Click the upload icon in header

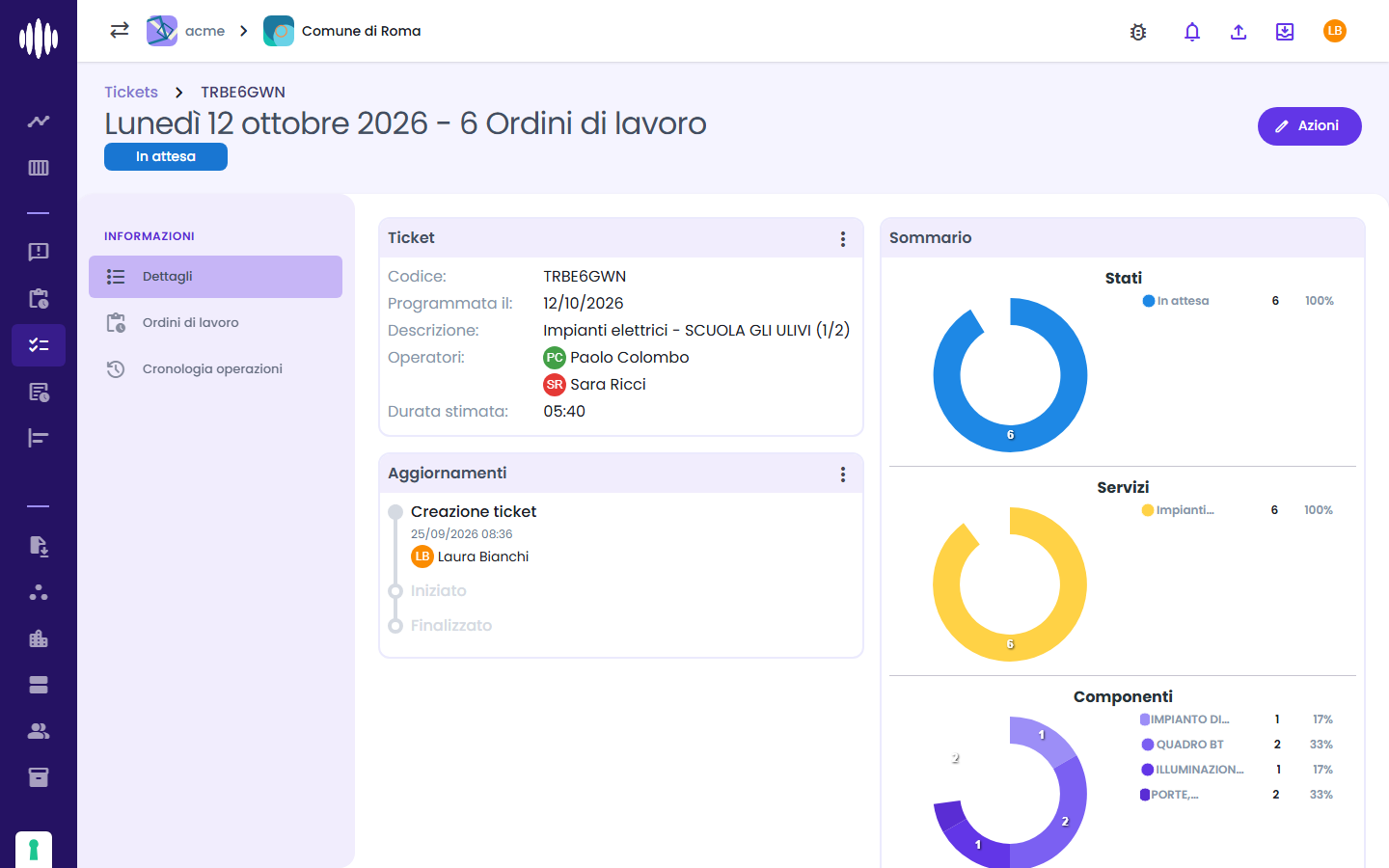coord(1239,32)
